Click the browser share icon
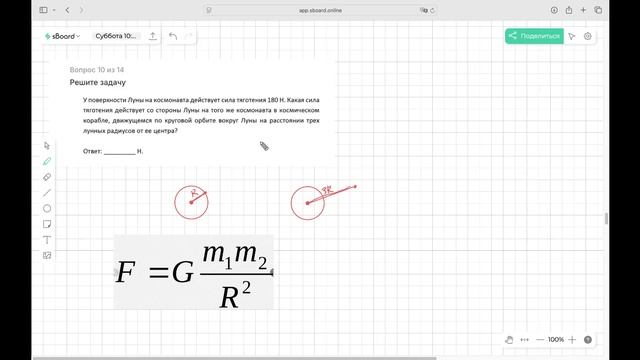Image resolution: width=640 pixels, height=360 pixels. 569,10
